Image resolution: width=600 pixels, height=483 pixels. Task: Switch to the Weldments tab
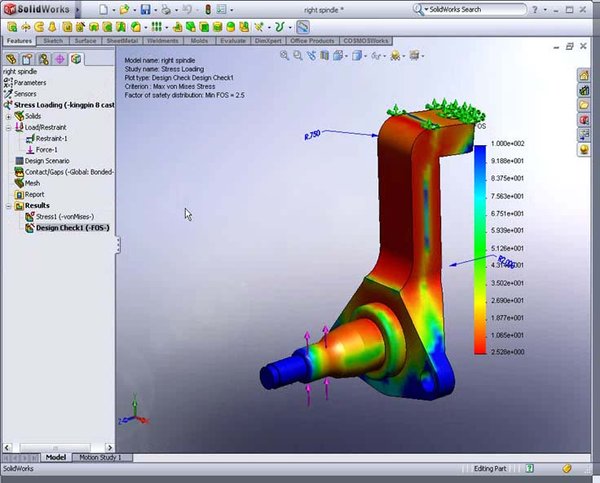tap(163, 41)
